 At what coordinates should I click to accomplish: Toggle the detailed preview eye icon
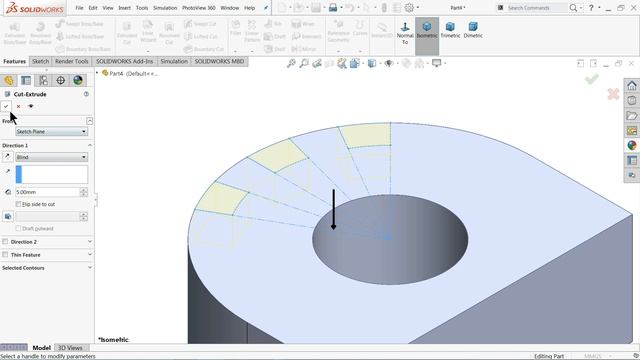click(x=31, y=106)
